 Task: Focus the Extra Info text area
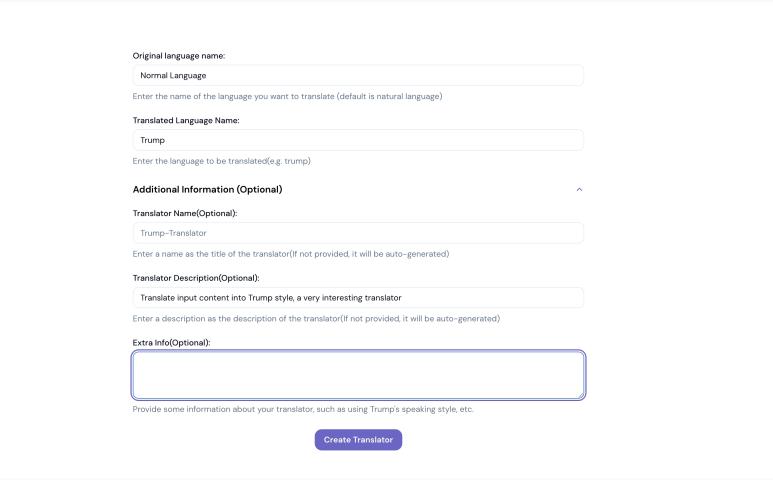point(357,375)
